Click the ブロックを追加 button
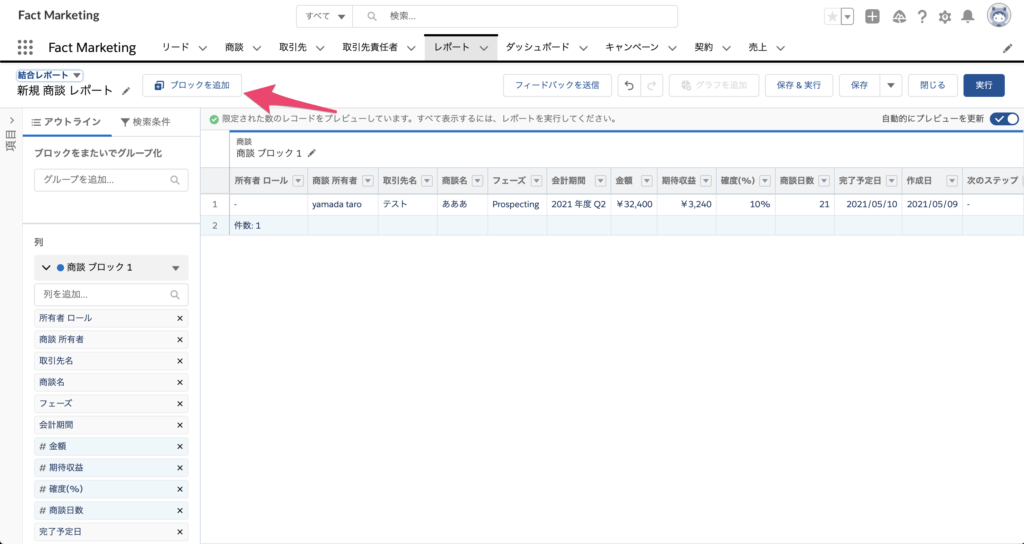 192,86
